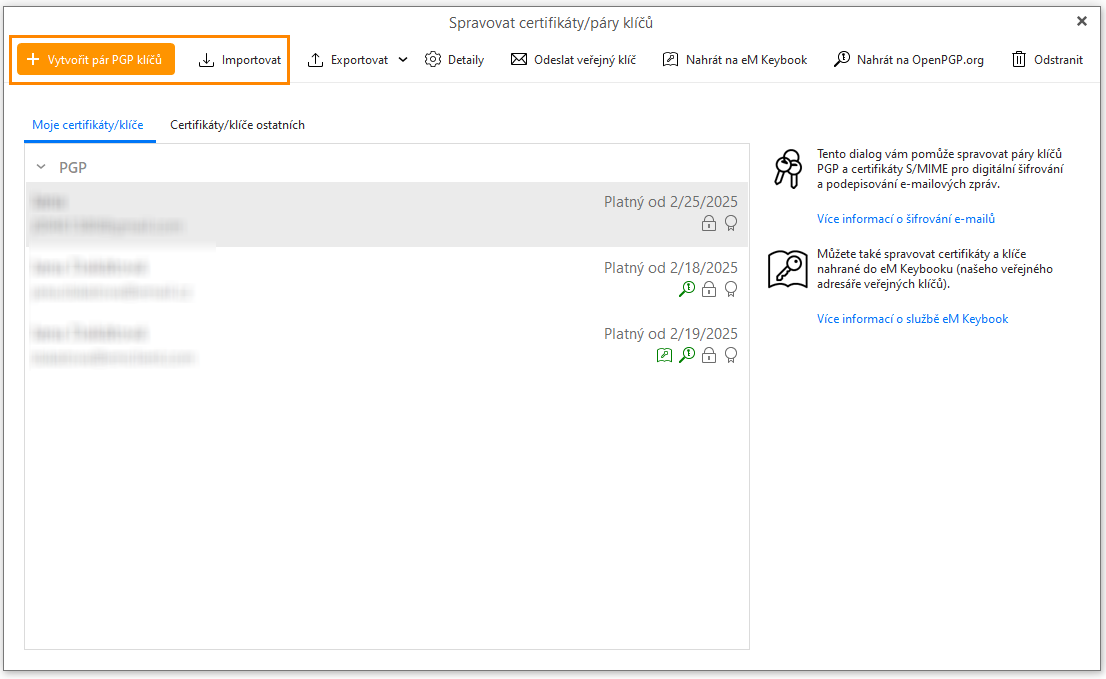Open Více informací o šifrování e-mailů link
1106x679 pixels.
[x=905, y=219]
